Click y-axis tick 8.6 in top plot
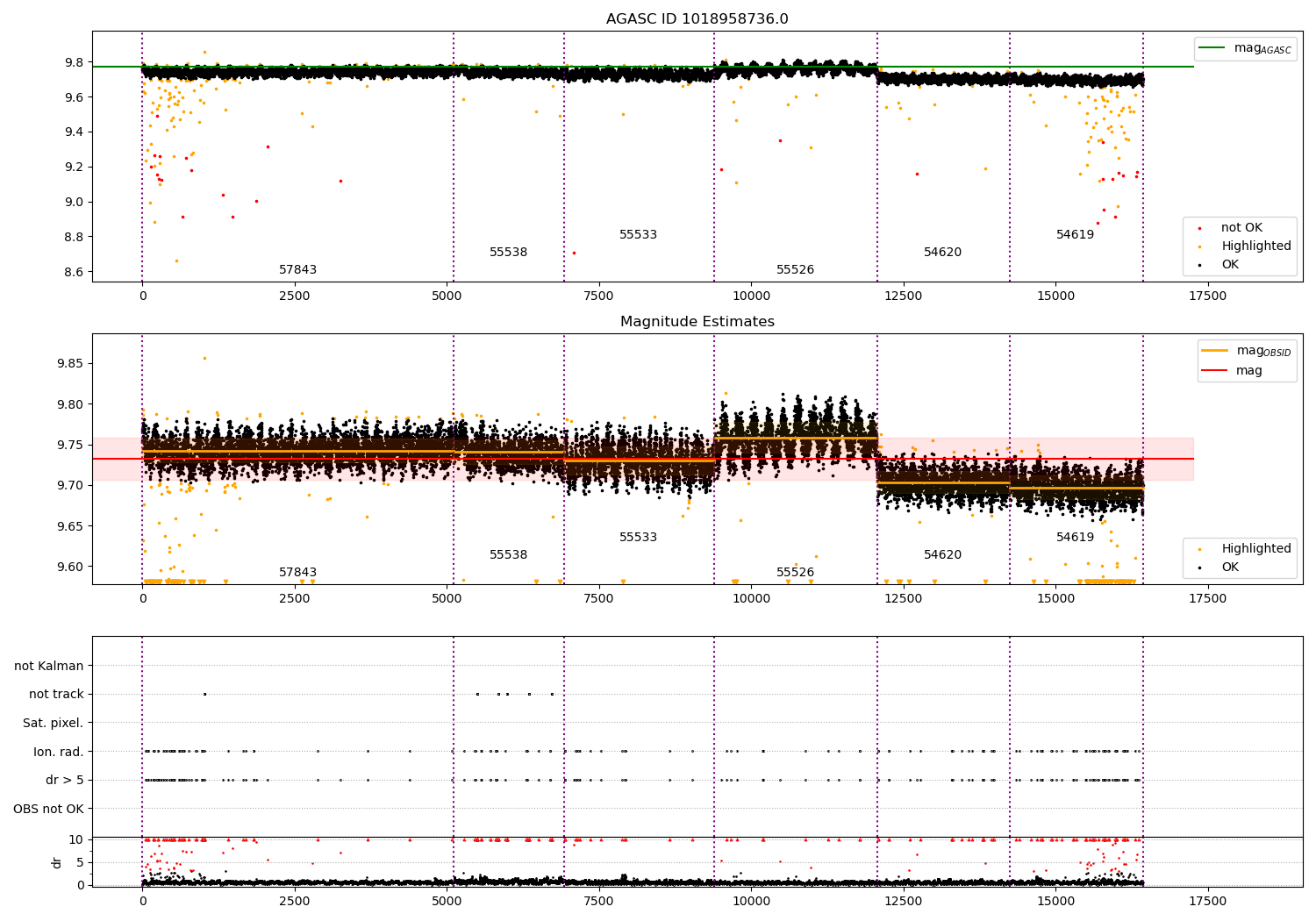This screenshot has width=1316, height=921. tap(74, 272)
